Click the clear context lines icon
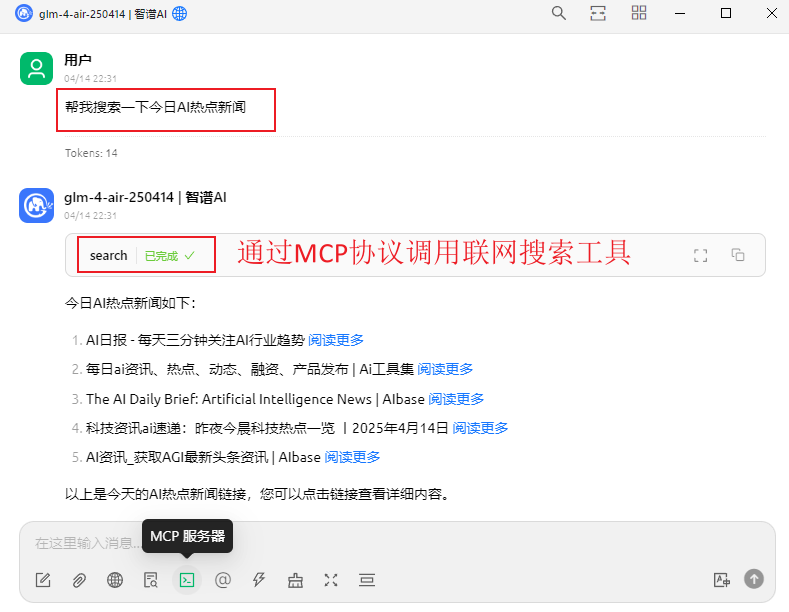 (x=367, y=580)
